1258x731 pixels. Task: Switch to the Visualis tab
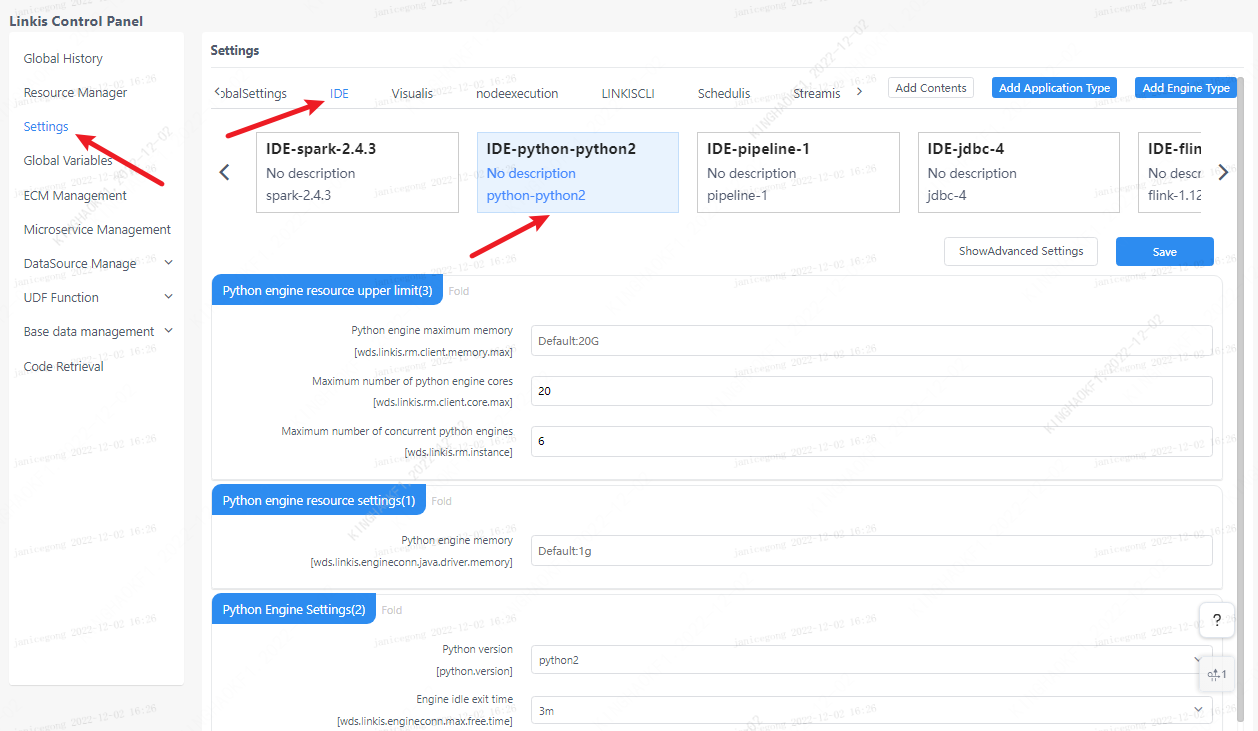tap(412, 93)
